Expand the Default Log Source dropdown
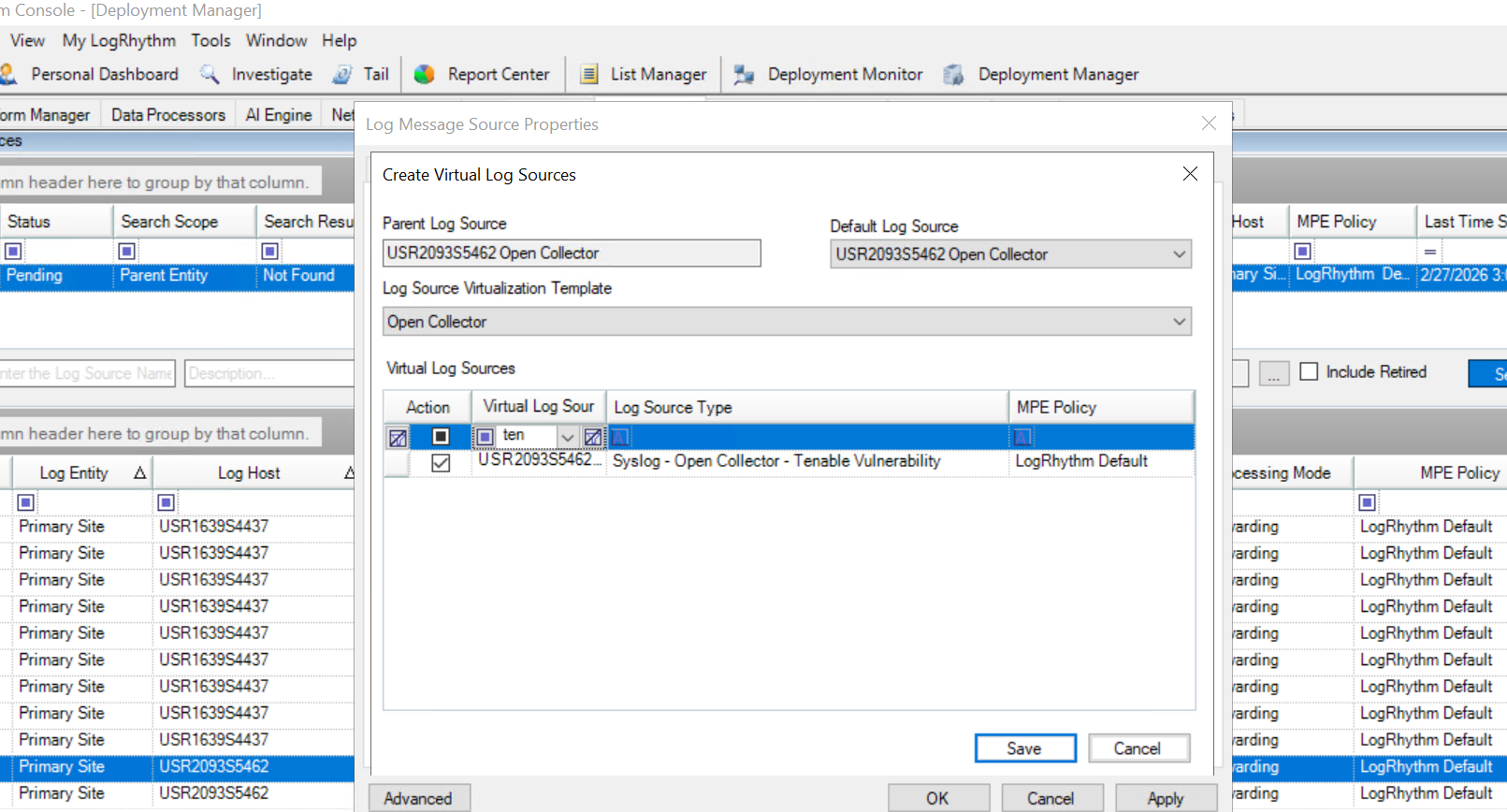This screenshot has width=1507, height=812. (1180, 254)
